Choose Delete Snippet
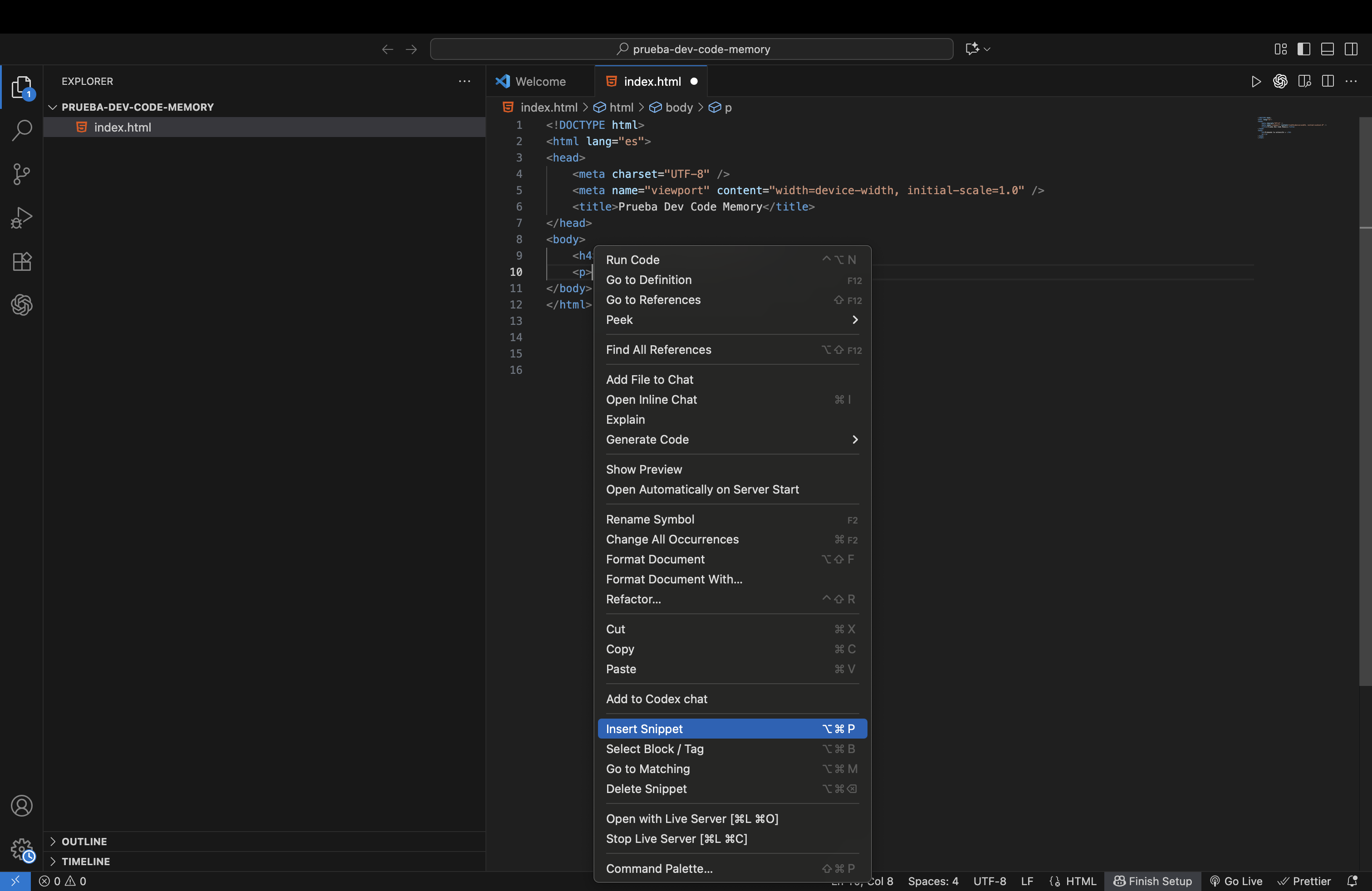The width and height of the screenshot is (1372, 891). click(x=732, y=789)
